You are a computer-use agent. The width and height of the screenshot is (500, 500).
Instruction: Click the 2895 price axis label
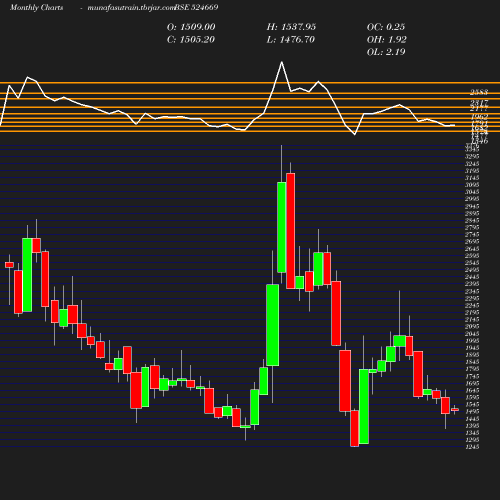click(472, 213)
